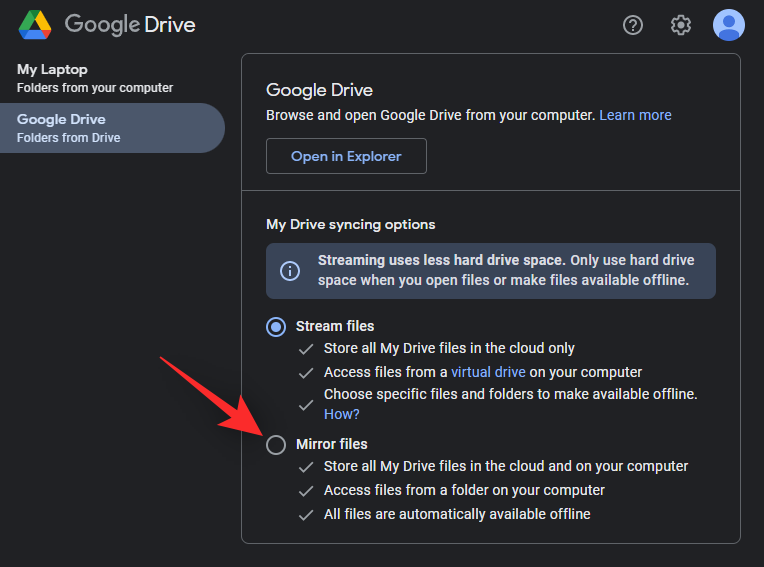Image resolution: width=764 pixels, height=567 pixels.
Task: Click checkmark beside 'Store all My Drive files in the cloud and on your computer'
Action: point(306,467)
